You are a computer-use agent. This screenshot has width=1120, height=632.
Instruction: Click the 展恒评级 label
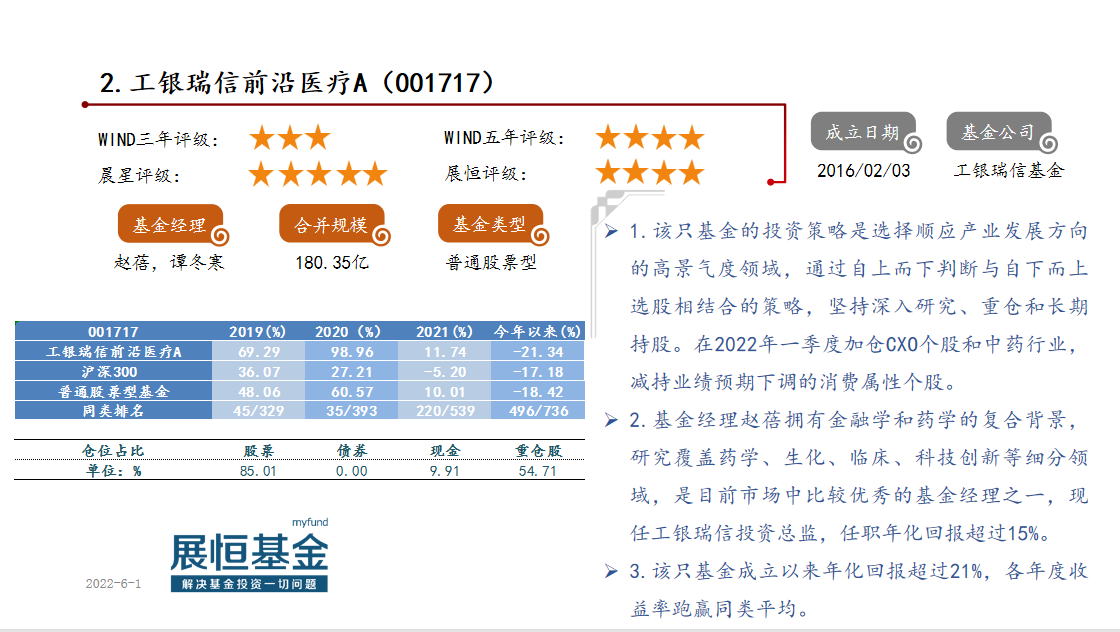pos(486,174)
